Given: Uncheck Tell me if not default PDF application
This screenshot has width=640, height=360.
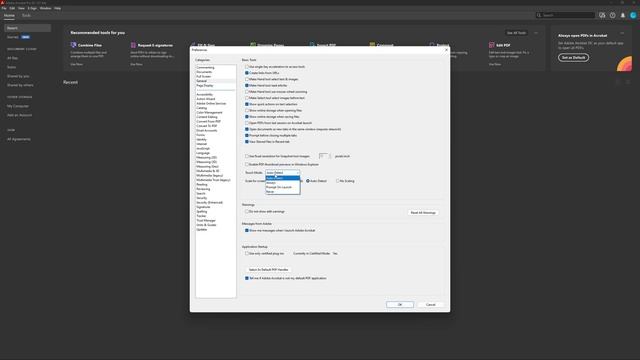Looking at the screenshot, I should pyautogui.click(x=247, y=278).
